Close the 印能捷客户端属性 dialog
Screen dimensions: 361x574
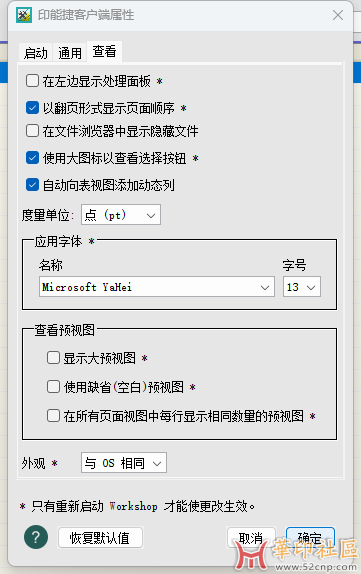pyautogui.click(x=338, y=15)
